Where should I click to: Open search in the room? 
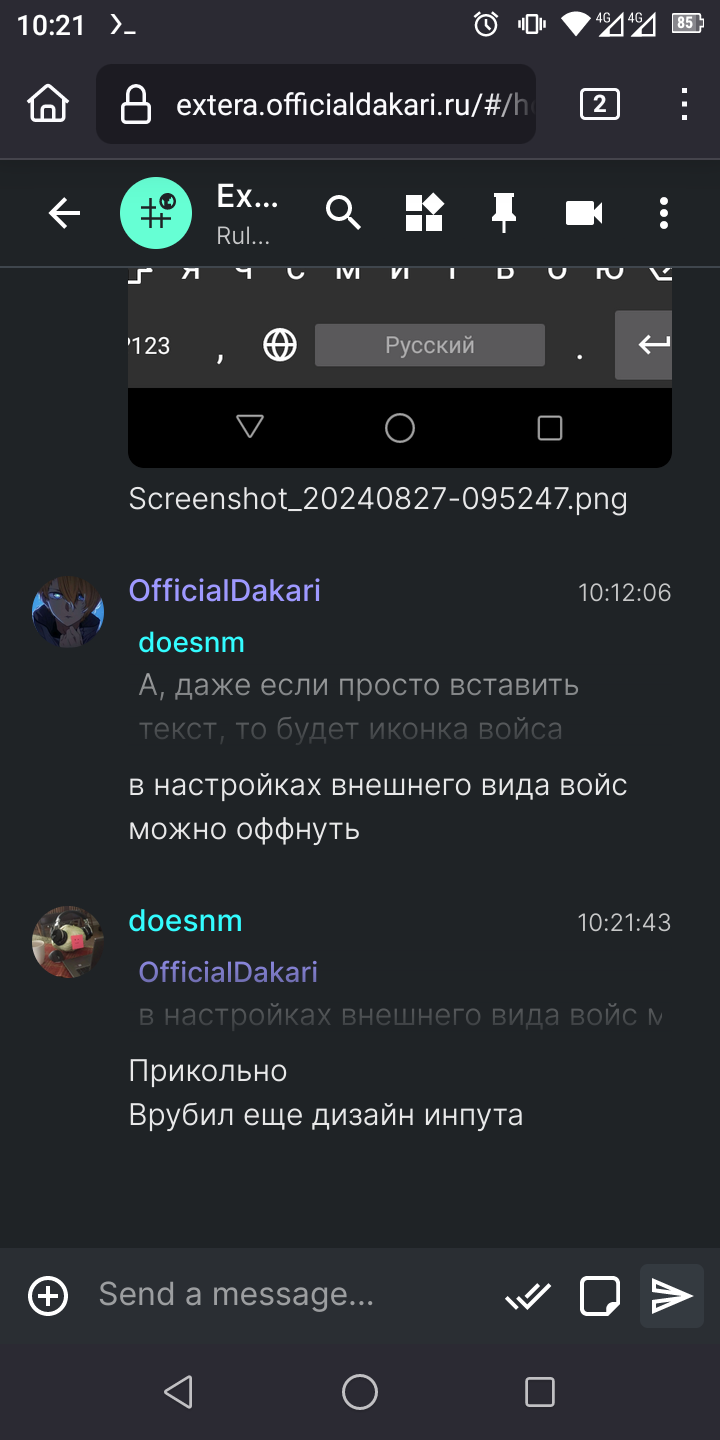click(x=343, y=213)
